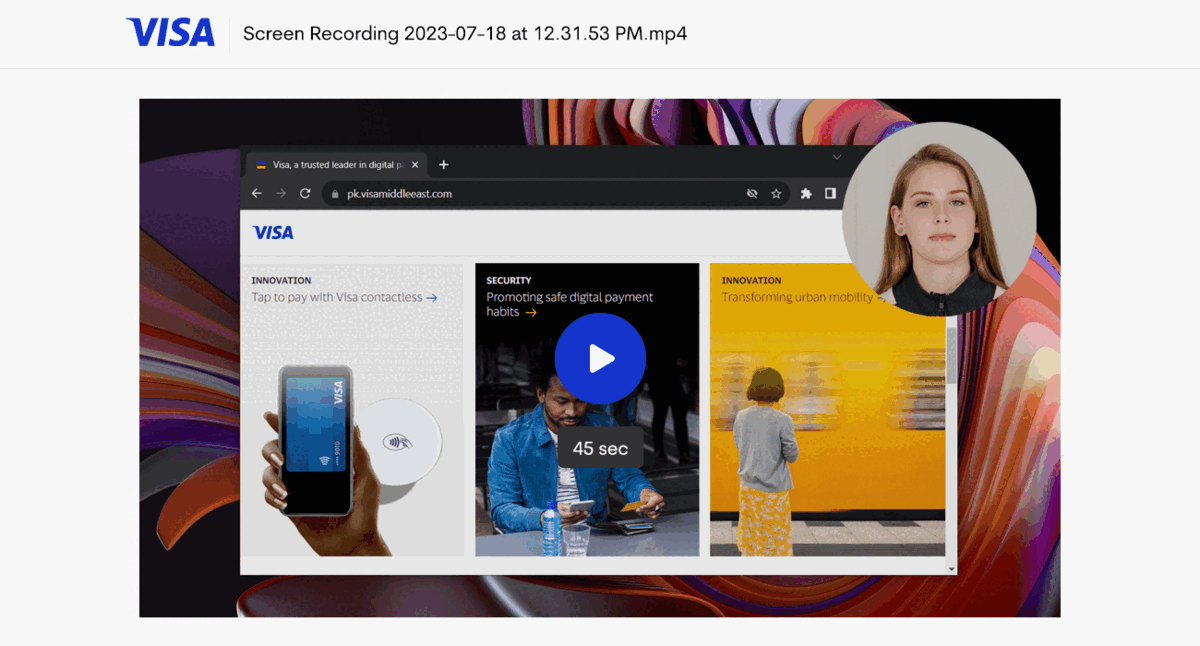Image resolution: width=1200 pixels, height=646 pixels.
Task: Click the forward navigation arrow
Action: point(280,193)
